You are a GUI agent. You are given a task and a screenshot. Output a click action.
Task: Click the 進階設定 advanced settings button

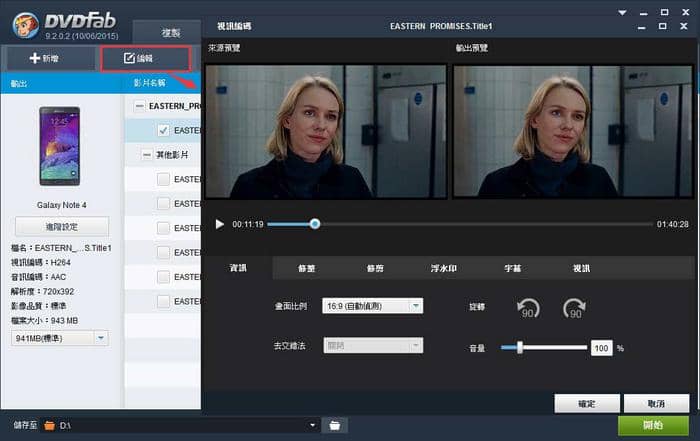[x=62, y=227]
